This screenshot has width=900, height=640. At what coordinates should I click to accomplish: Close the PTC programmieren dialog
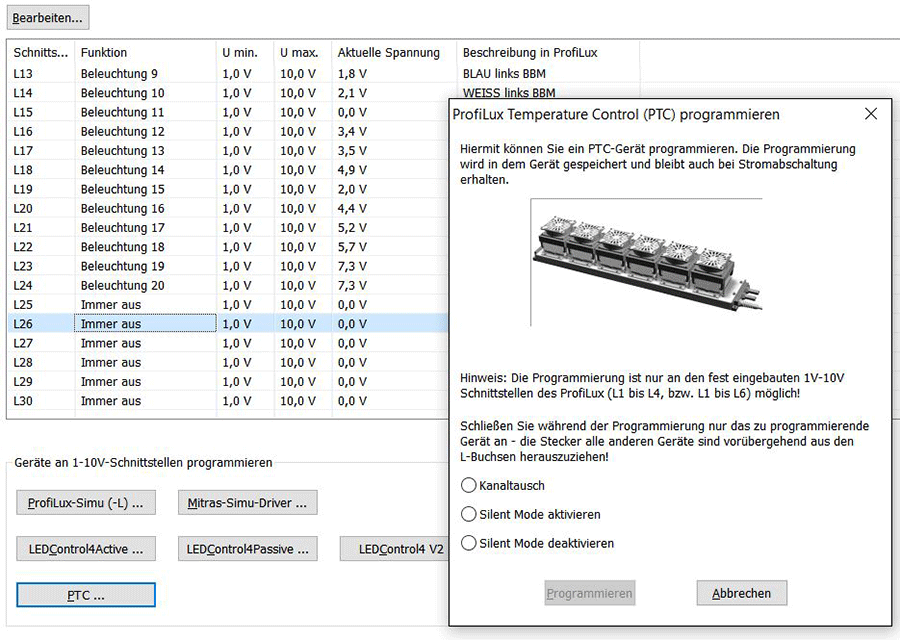pyautogui.click(x=870, y=114)
